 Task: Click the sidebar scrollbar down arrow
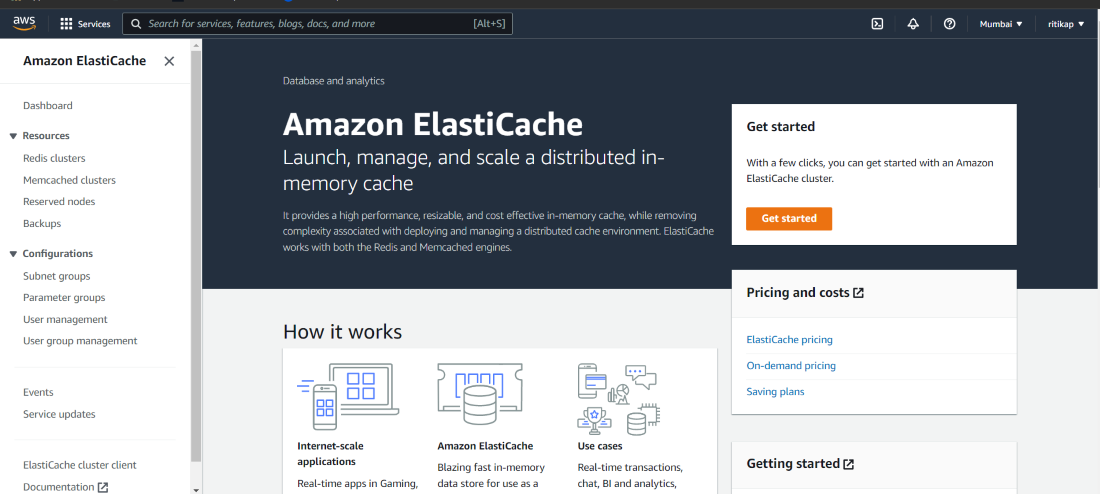pyautogui.click(x=196, y=490)
